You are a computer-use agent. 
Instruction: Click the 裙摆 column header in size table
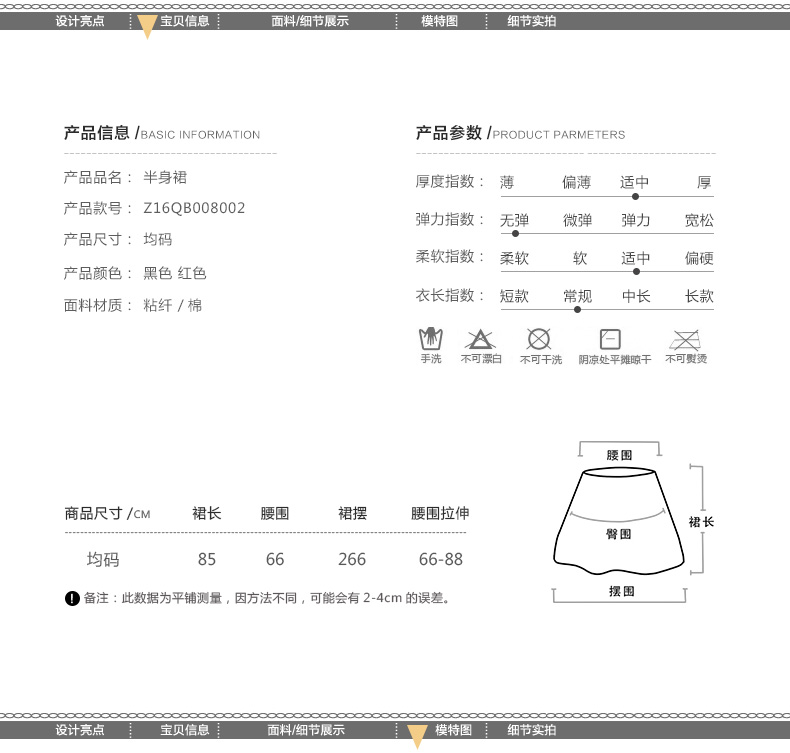[353, 513]
